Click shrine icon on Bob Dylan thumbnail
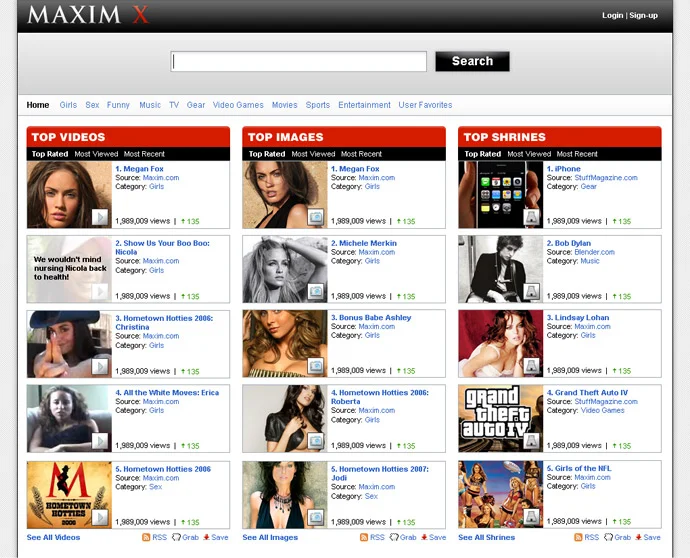690x558 pixels. tap(532, 292)
